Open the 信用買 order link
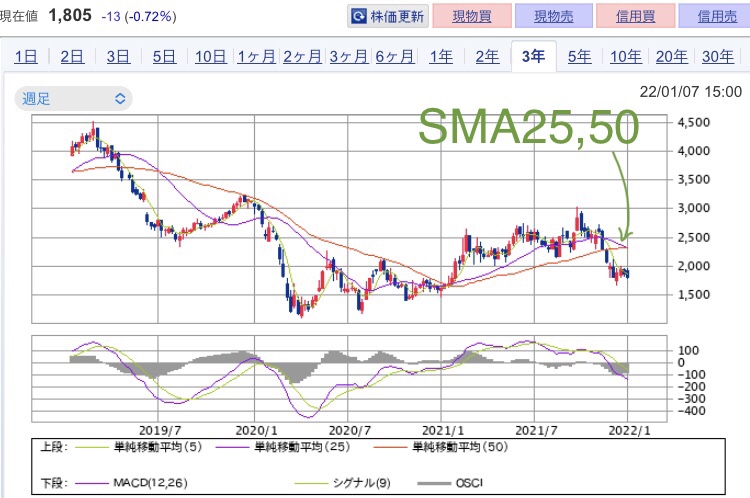Screen dimensions: 750x498 click(x=636, y=17)
